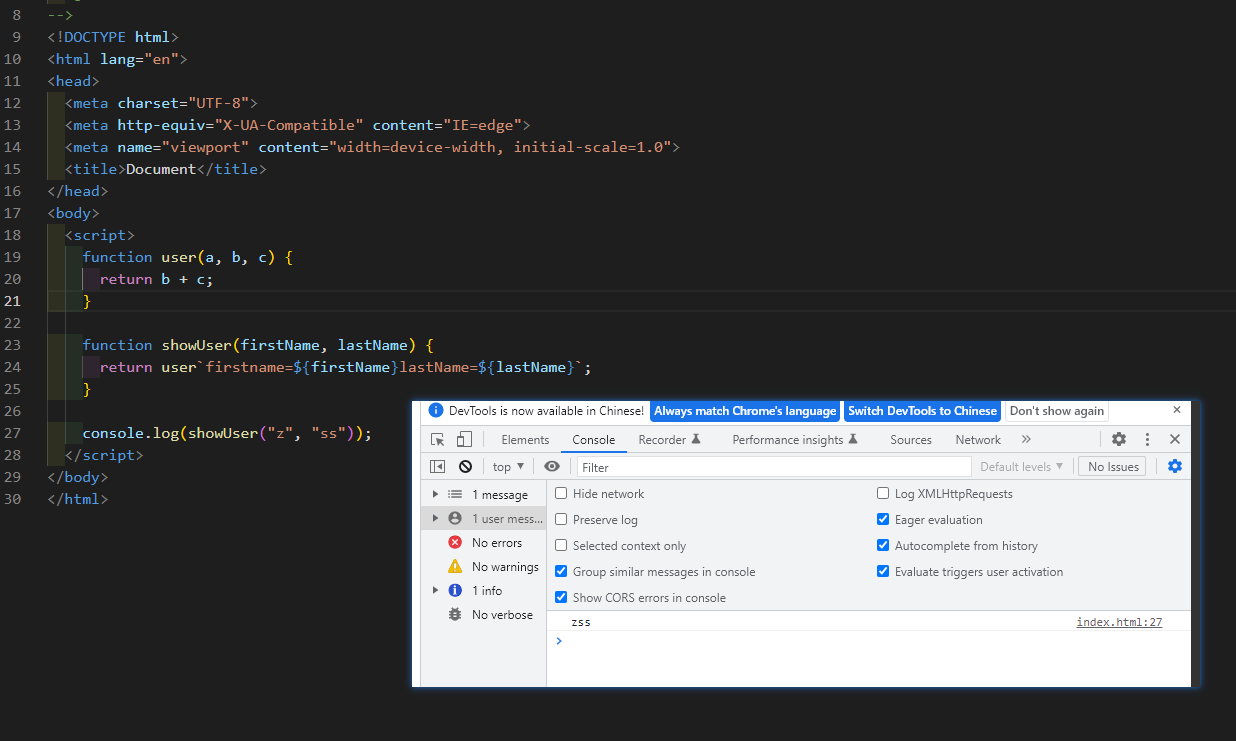This screenshot has width=1236, height=741.
Task: Select the No verbose sidebar row
Action: 483,614
